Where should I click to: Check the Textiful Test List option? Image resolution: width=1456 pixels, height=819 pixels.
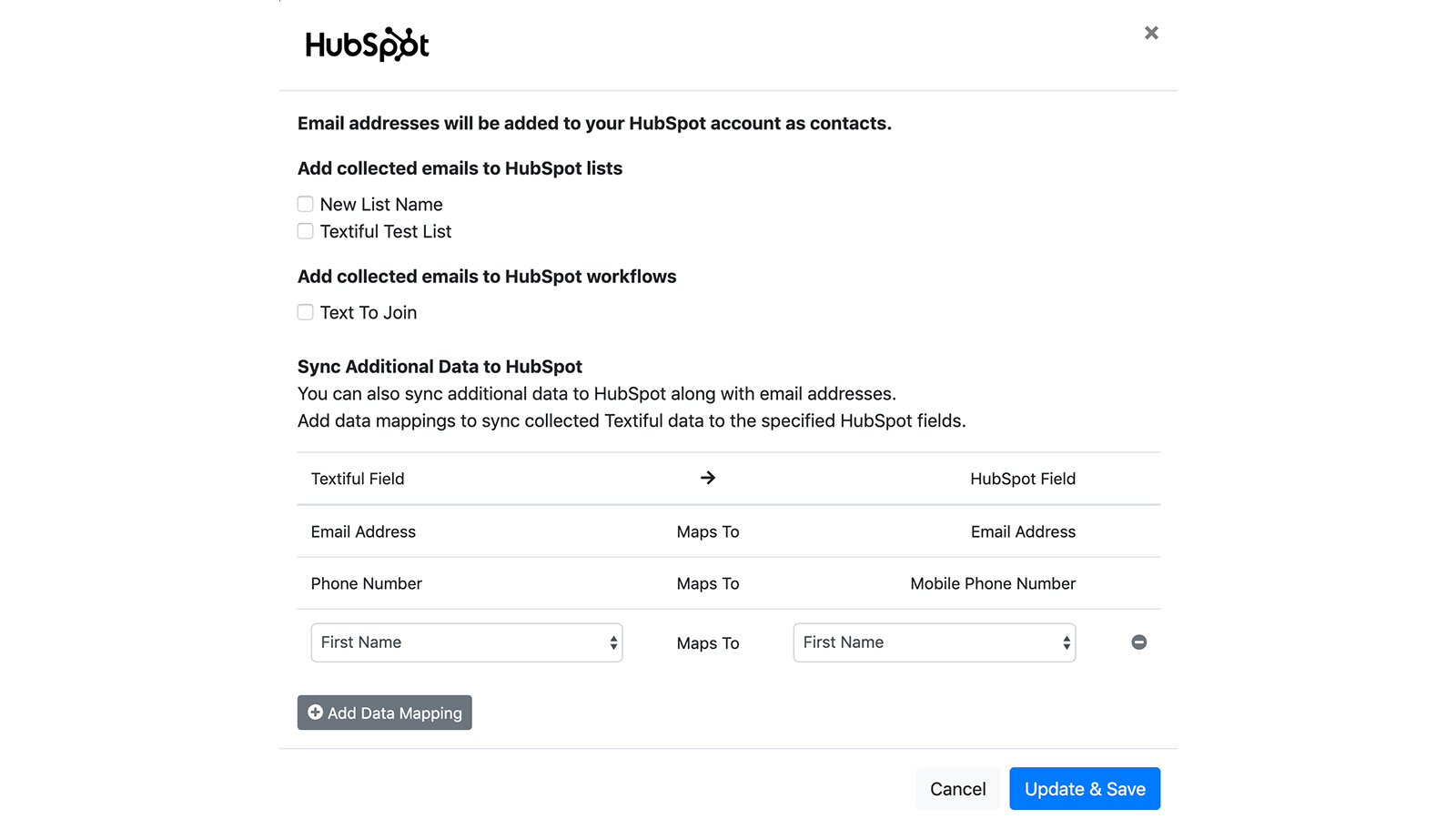[x=305, y=231]
